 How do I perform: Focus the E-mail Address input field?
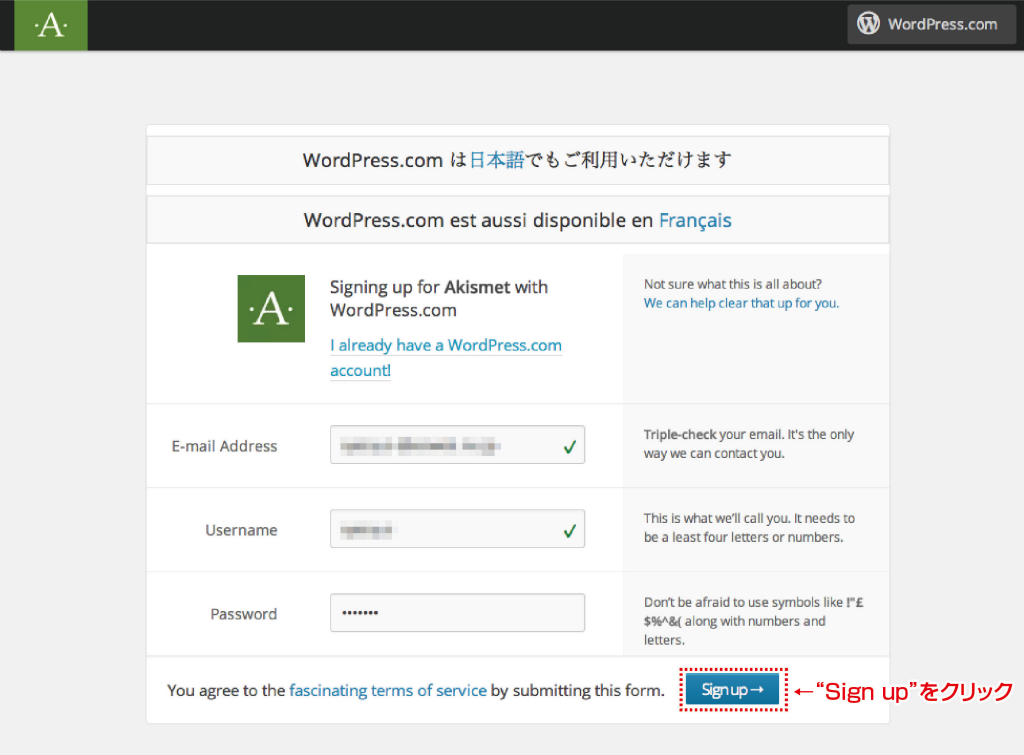457,445
